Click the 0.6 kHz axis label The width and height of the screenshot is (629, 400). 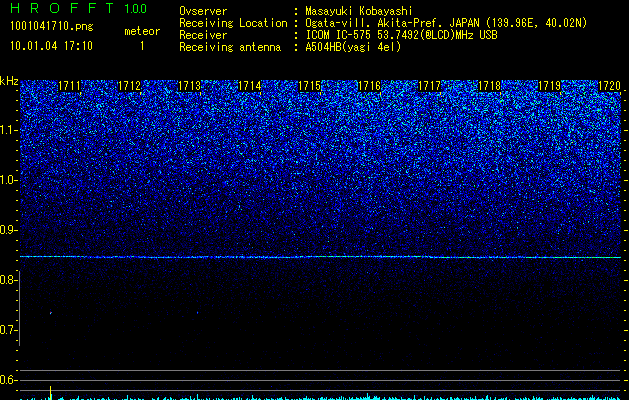pyautogui.click(x=8, y=380)
